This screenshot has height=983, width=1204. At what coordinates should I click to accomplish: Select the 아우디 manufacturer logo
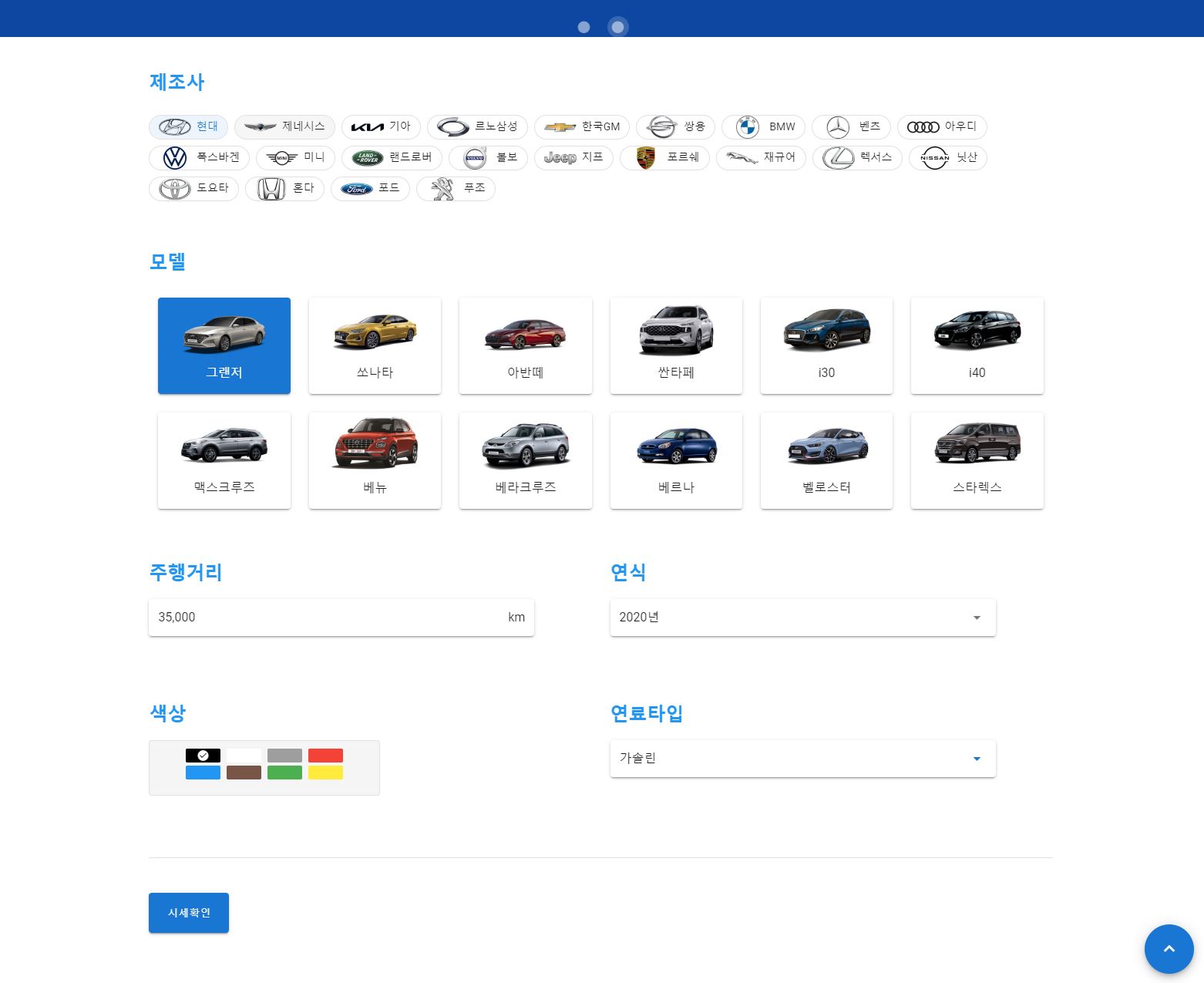coord(942,126)
